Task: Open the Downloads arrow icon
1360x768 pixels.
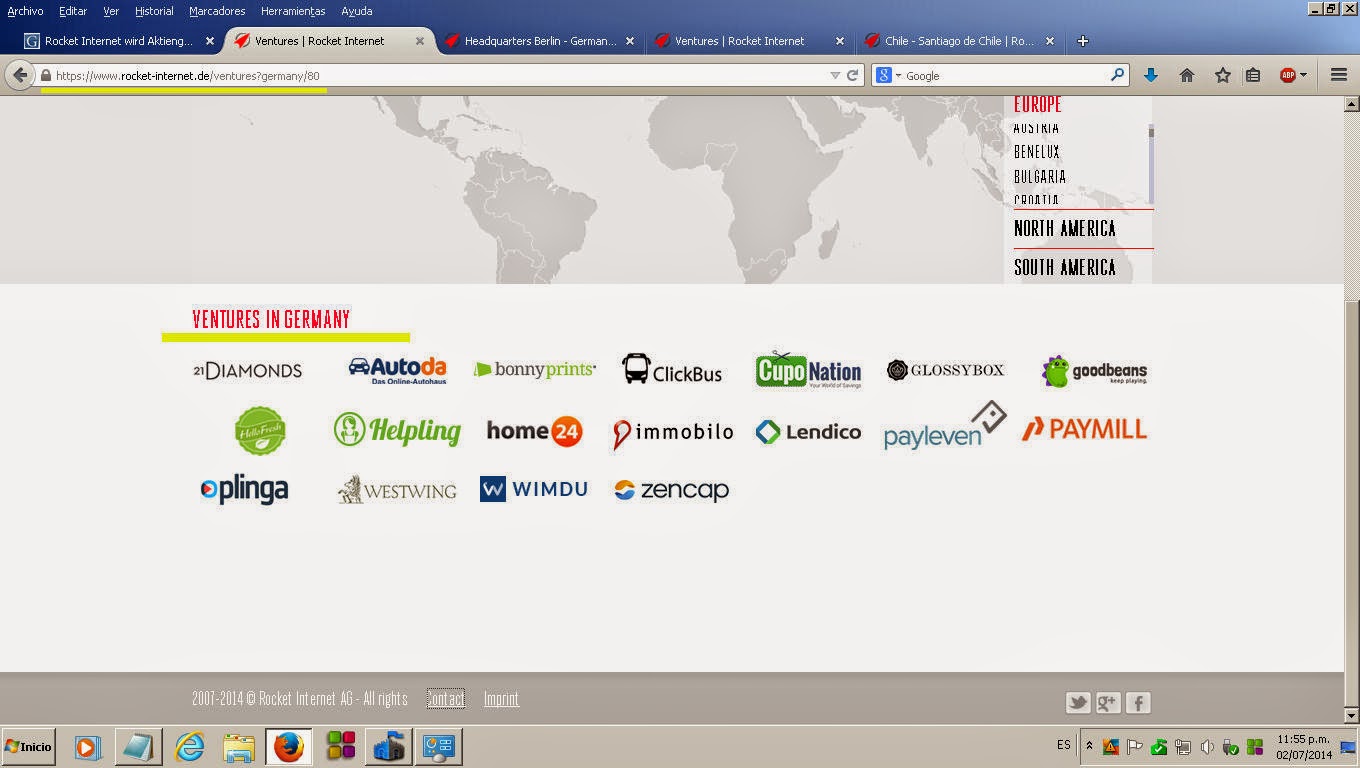Action: [x=1151, y=75]
